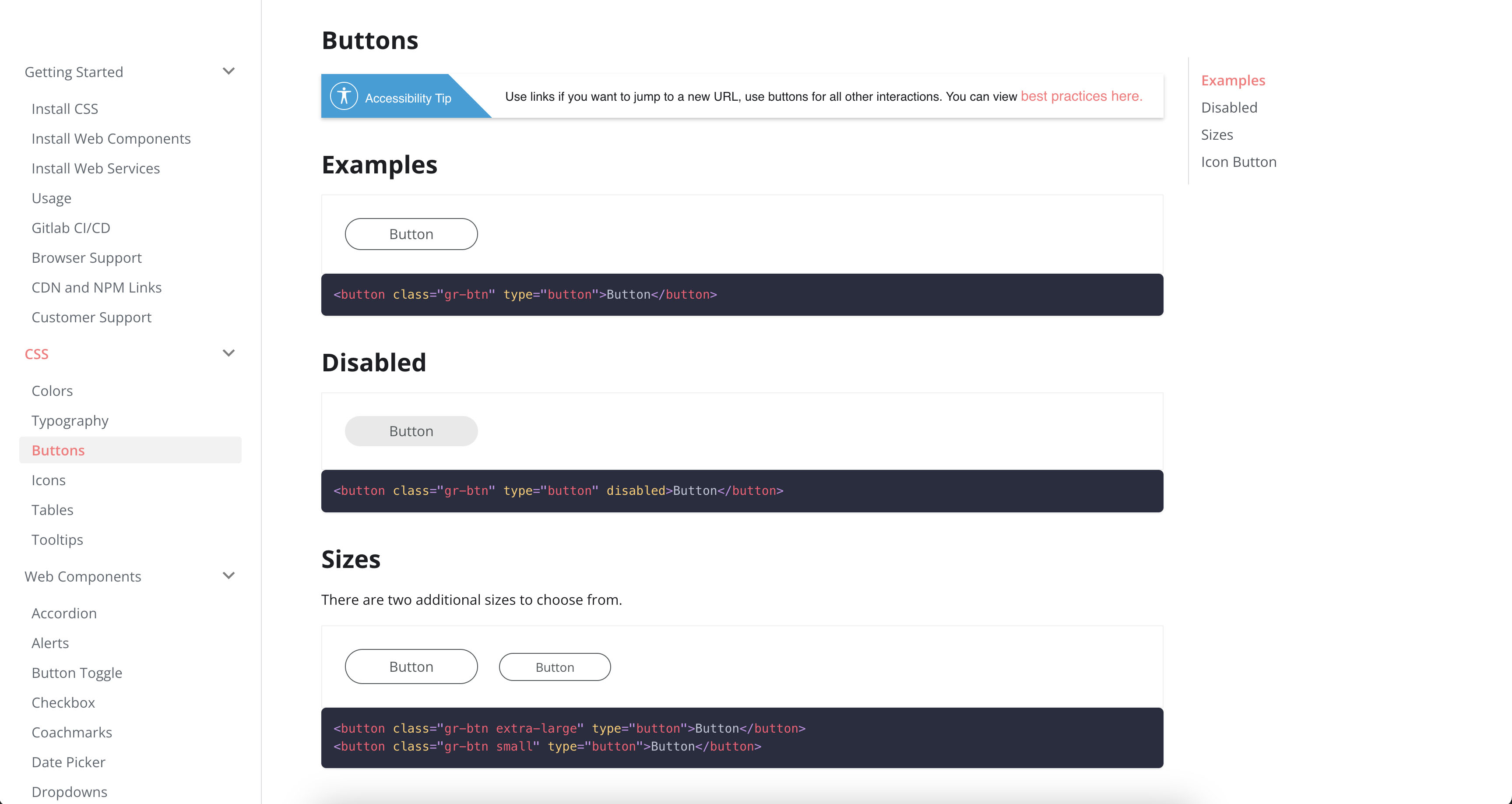Image resolution: width=1512 pixels, height=804 pixels.
Task: Collapse the Web Components section chevron
Action: click(229, 575)
